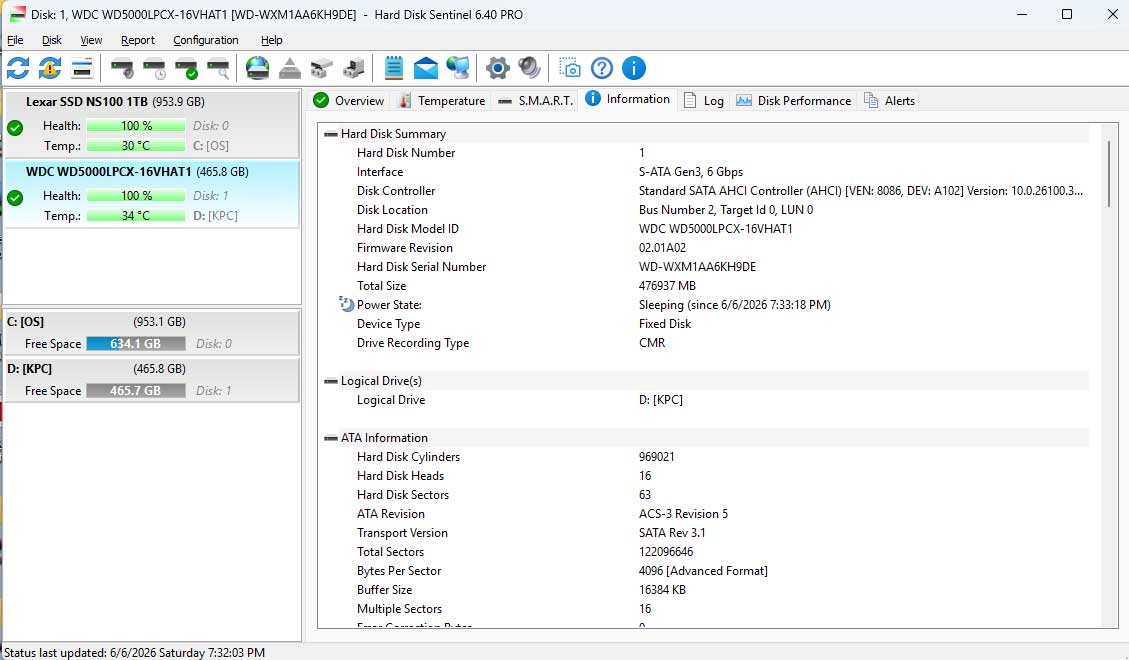Collapse the Hard Disk Summary section

pos(330,134)
